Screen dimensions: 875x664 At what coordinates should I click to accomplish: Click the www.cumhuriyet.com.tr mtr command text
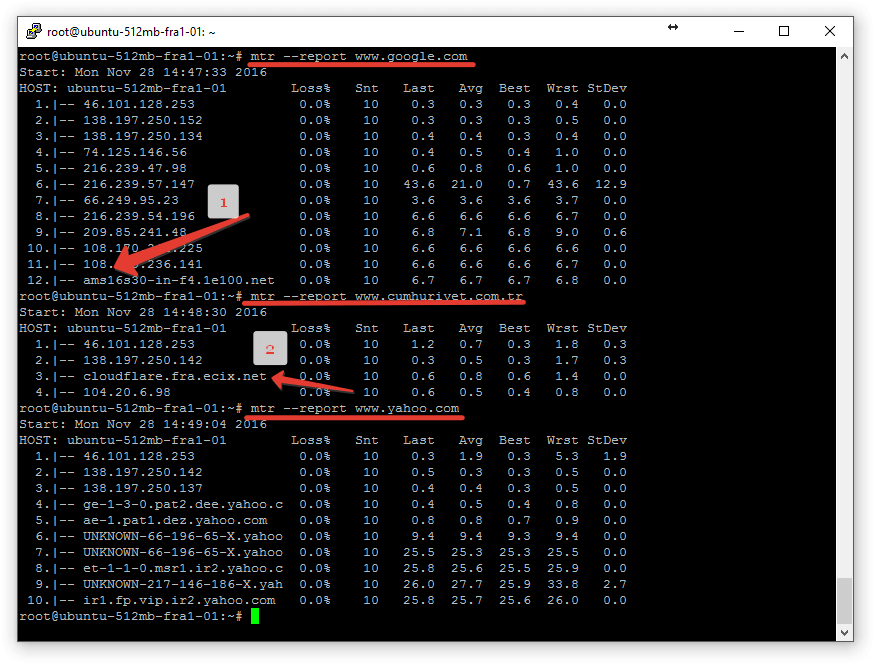click(x=387, y=296)
